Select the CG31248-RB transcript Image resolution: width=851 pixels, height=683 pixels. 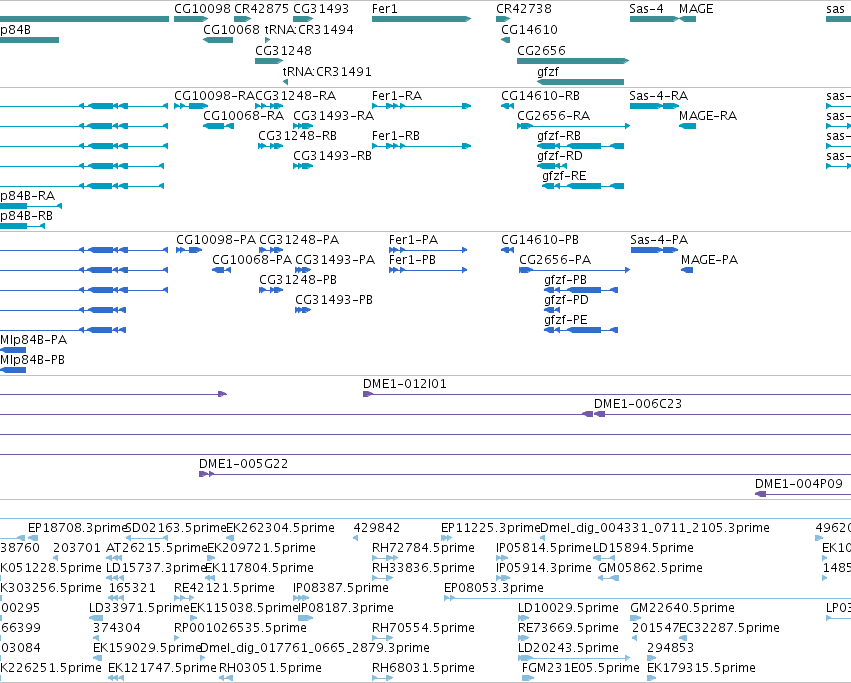270,146
